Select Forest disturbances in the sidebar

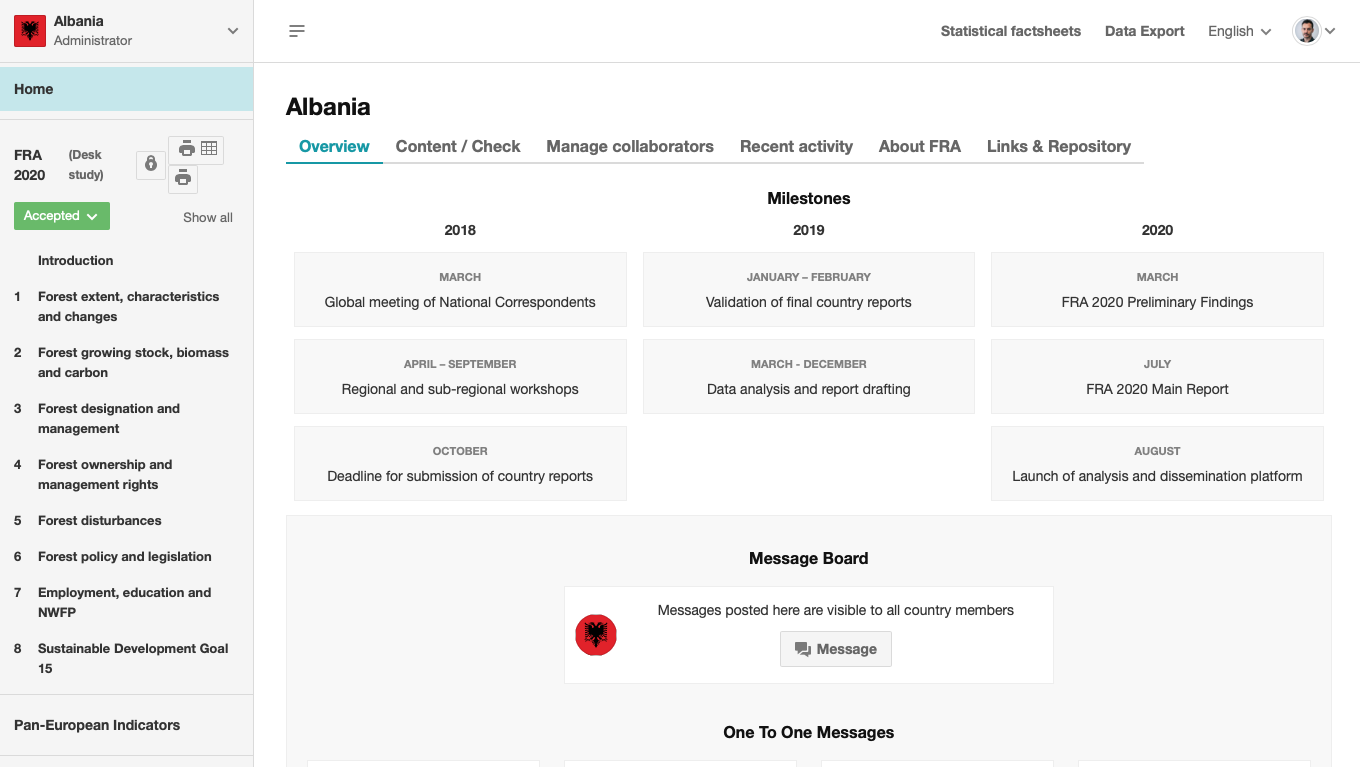[97, 520]
